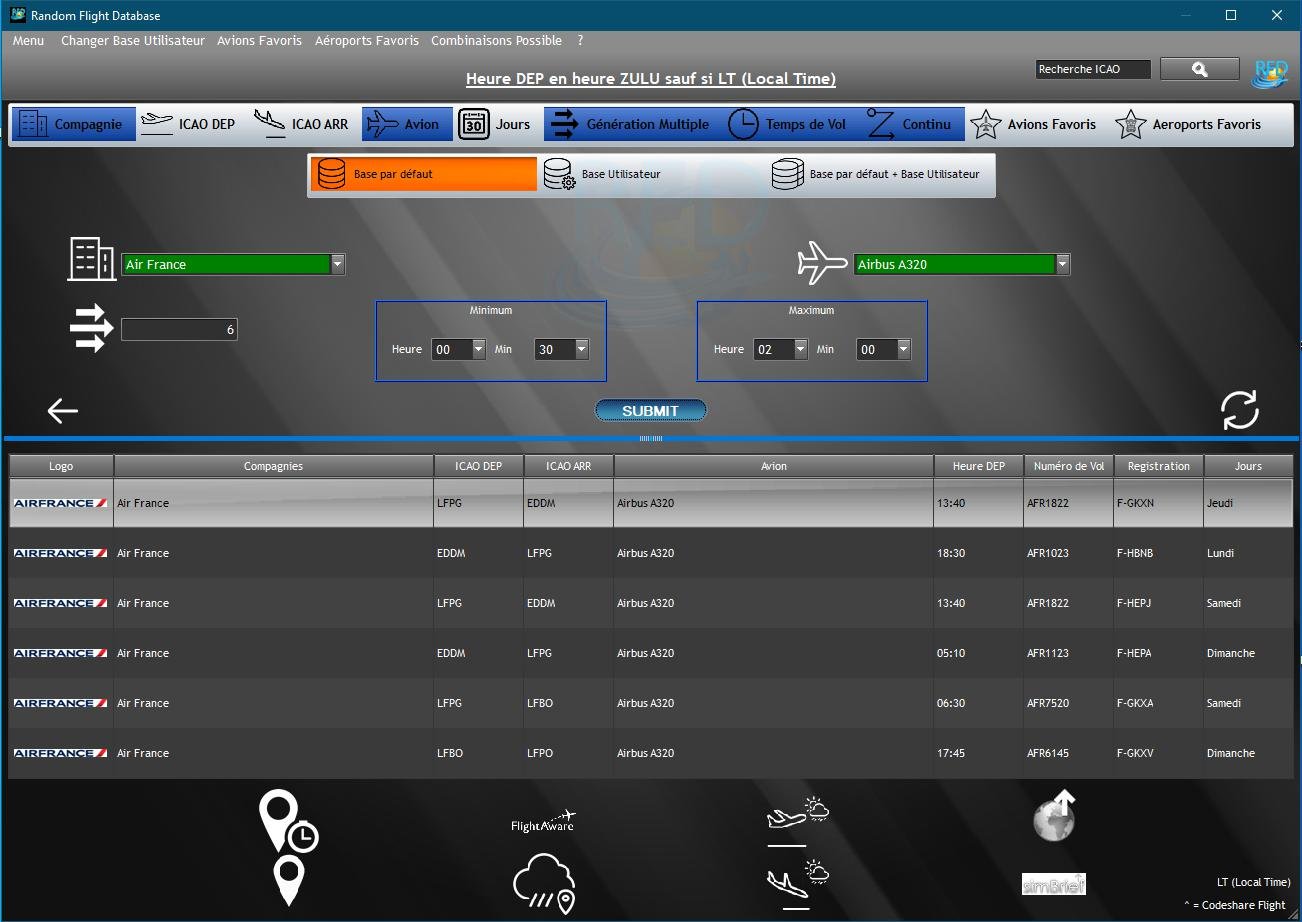Toggle the ICAO ARR filter
1302x922 pixels.
(301, 124)
